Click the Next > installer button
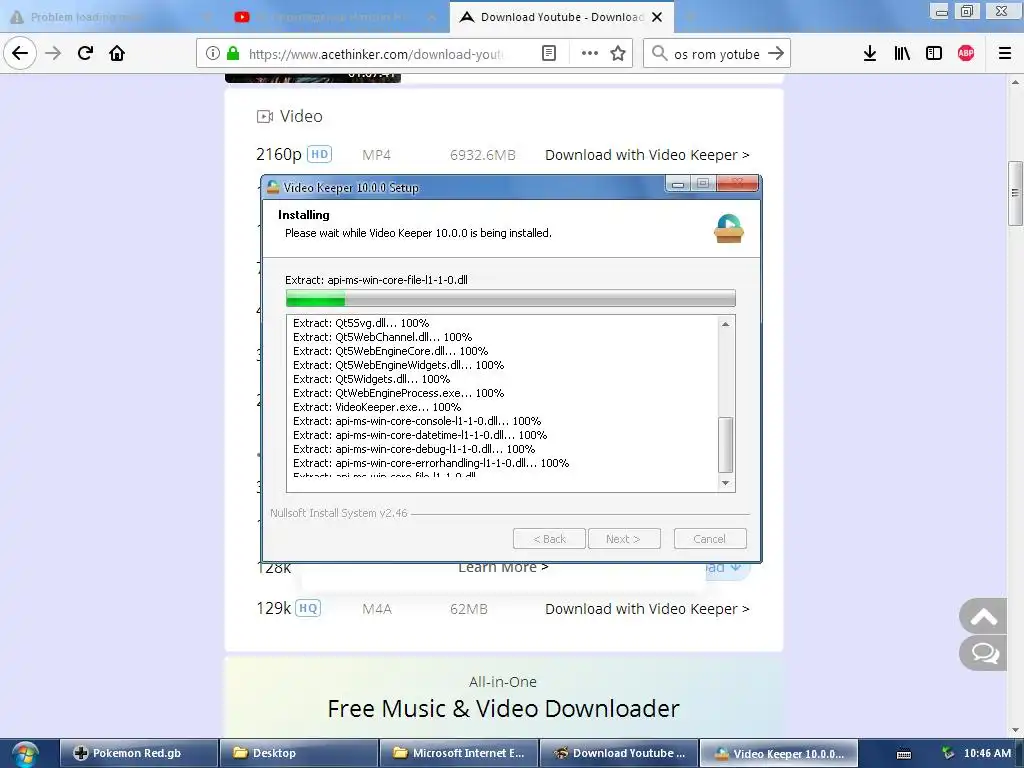Image resolution: width=1024 pixels, height=768 pixels. point(624,539)
